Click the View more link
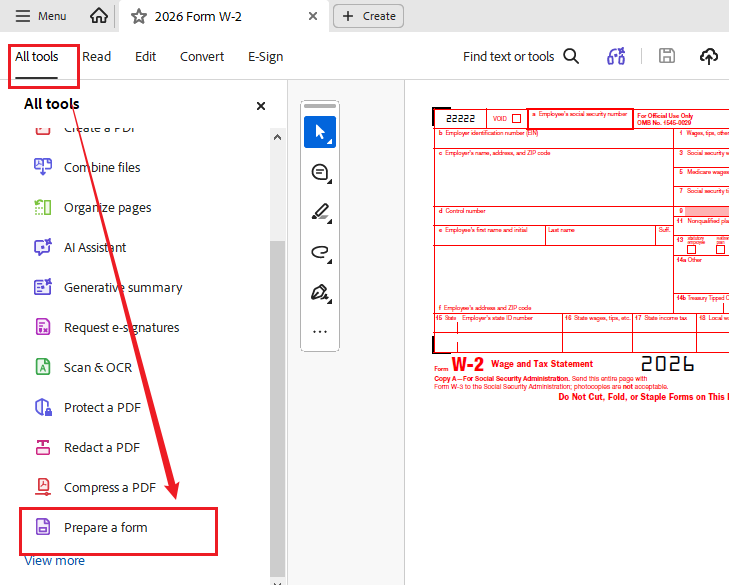 54,561
